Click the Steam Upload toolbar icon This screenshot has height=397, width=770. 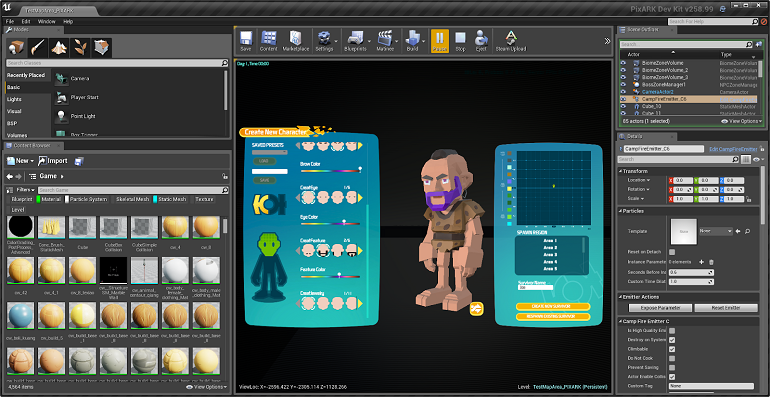(x=511, y=40)
